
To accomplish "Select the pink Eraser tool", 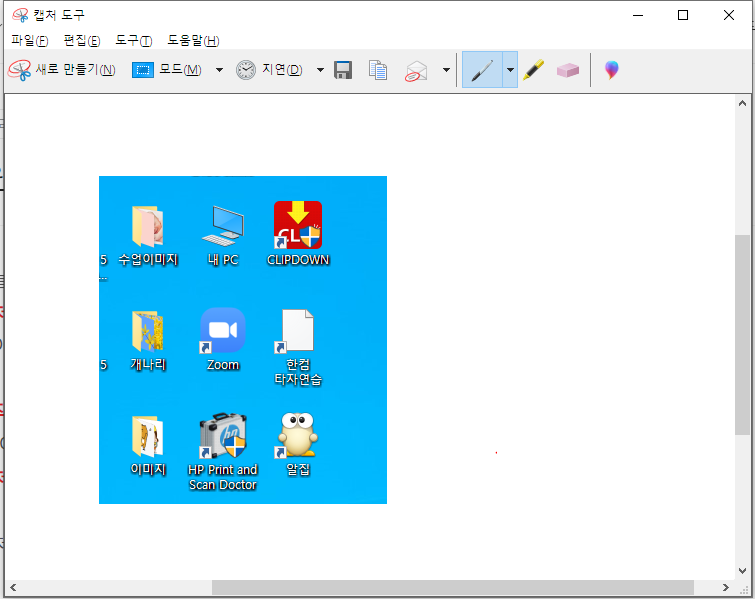I will click(568, 70).
